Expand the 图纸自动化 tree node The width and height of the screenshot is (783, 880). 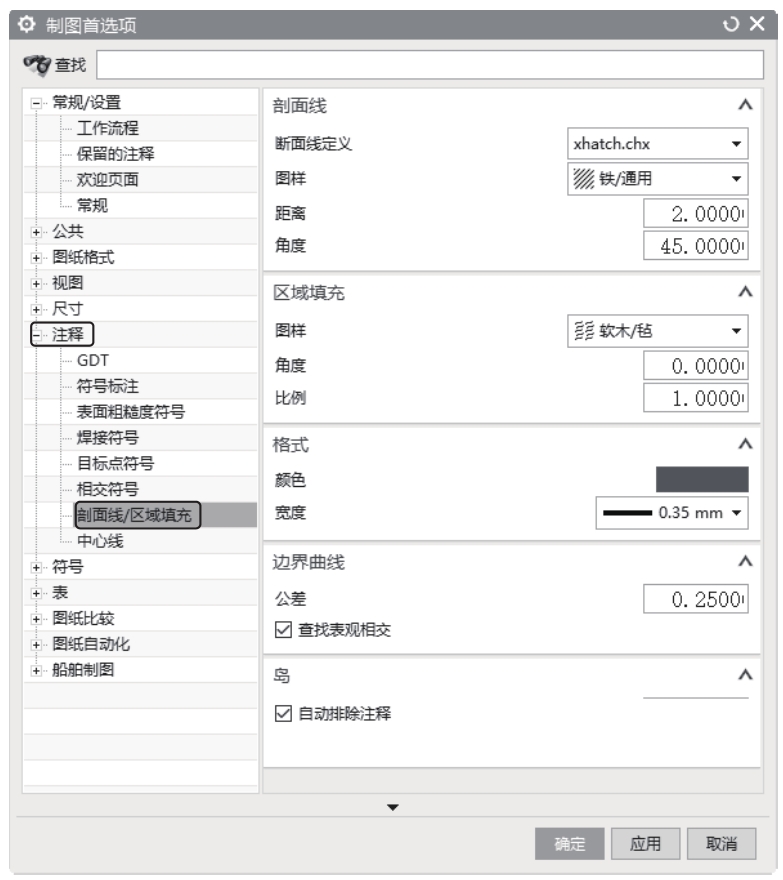tap(36, 645)
